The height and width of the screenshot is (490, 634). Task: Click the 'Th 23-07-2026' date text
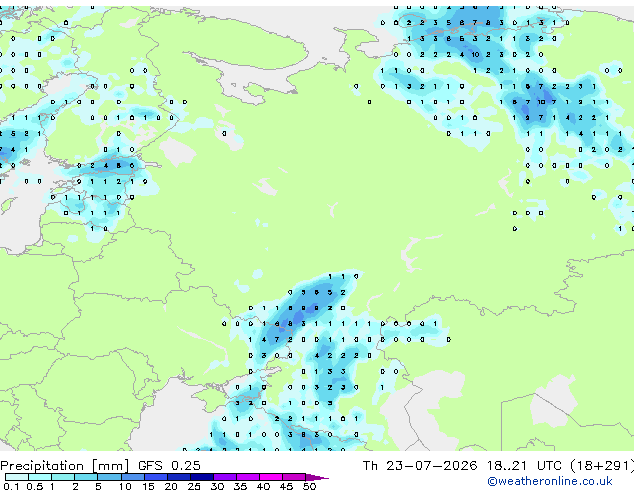[420, 466]
